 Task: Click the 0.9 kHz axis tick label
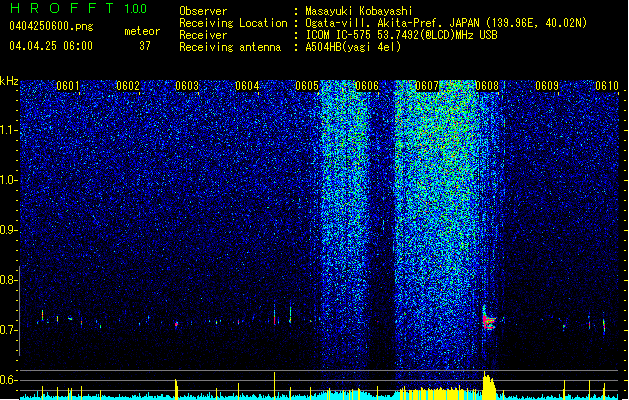(8, 230)
